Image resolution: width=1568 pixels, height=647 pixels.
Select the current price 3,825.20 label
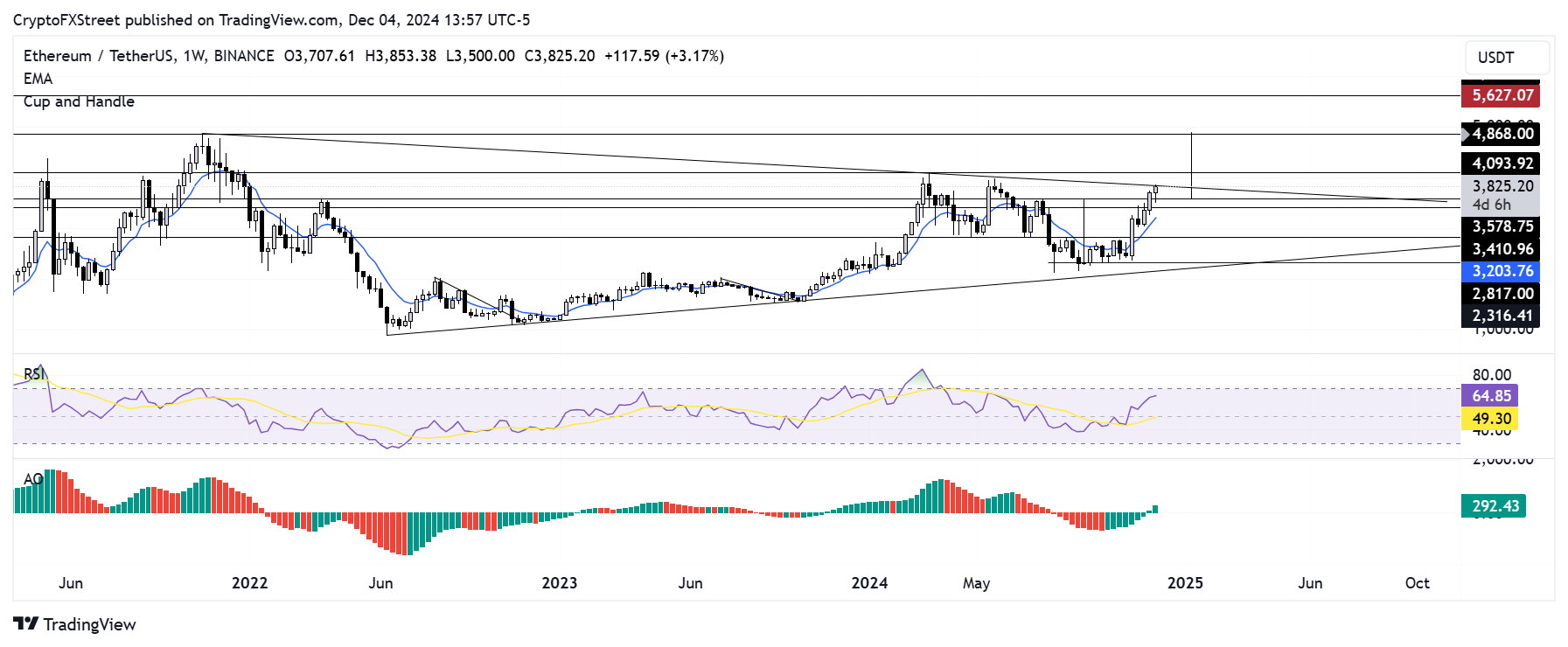pyautogui.click(x=1501, y=186)
